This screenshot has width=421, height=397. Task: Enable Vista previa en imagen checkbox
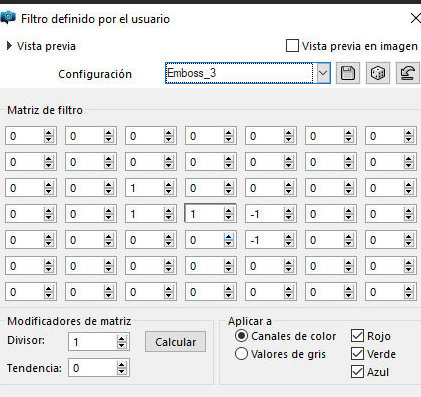coord(292,46)
